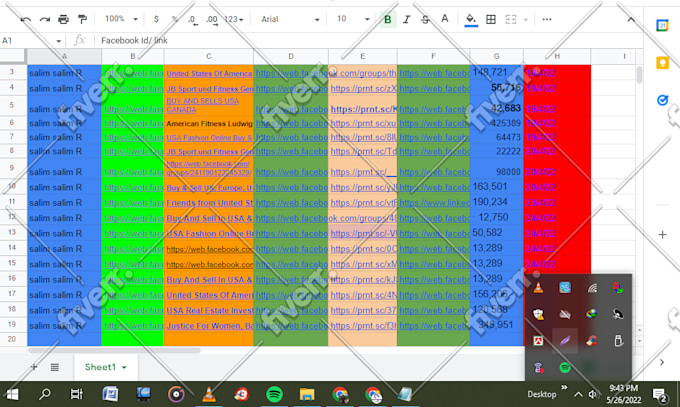680x407 pixels.
Task: Click the CCleaner icon in the tray popup
Action: coord(591,341)
